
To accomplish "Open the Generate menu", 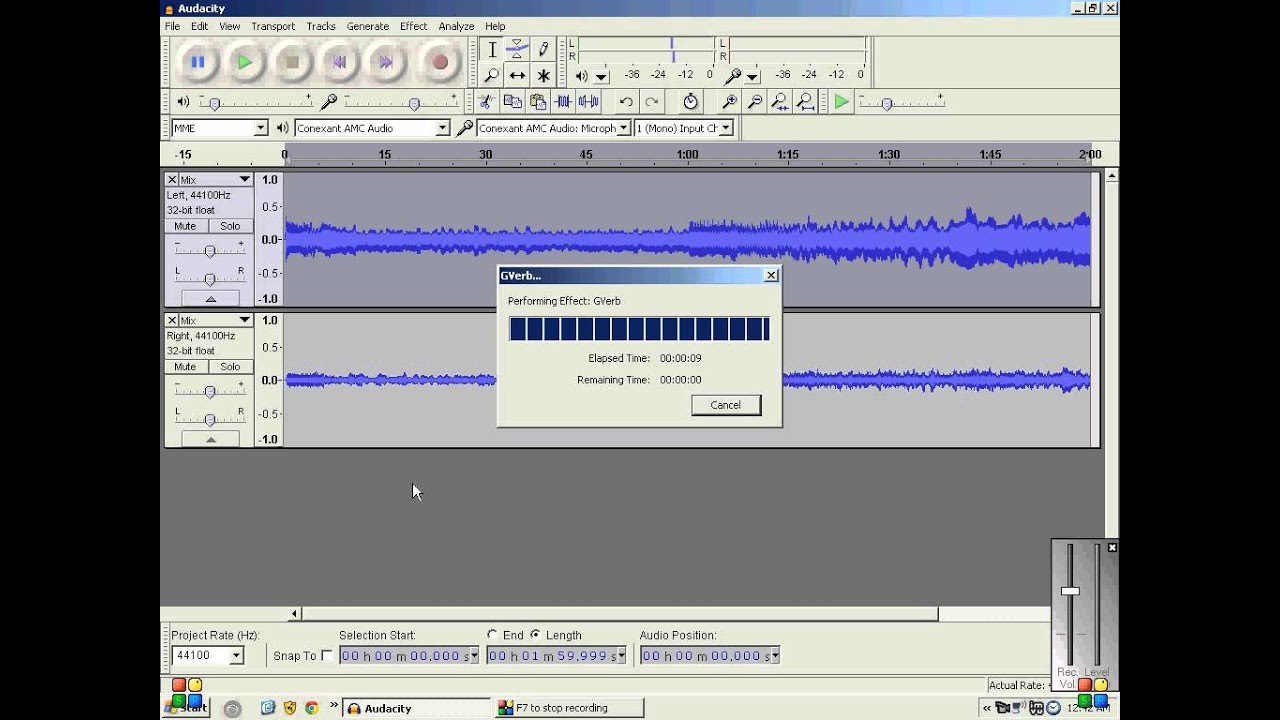I will coord(368,26).
